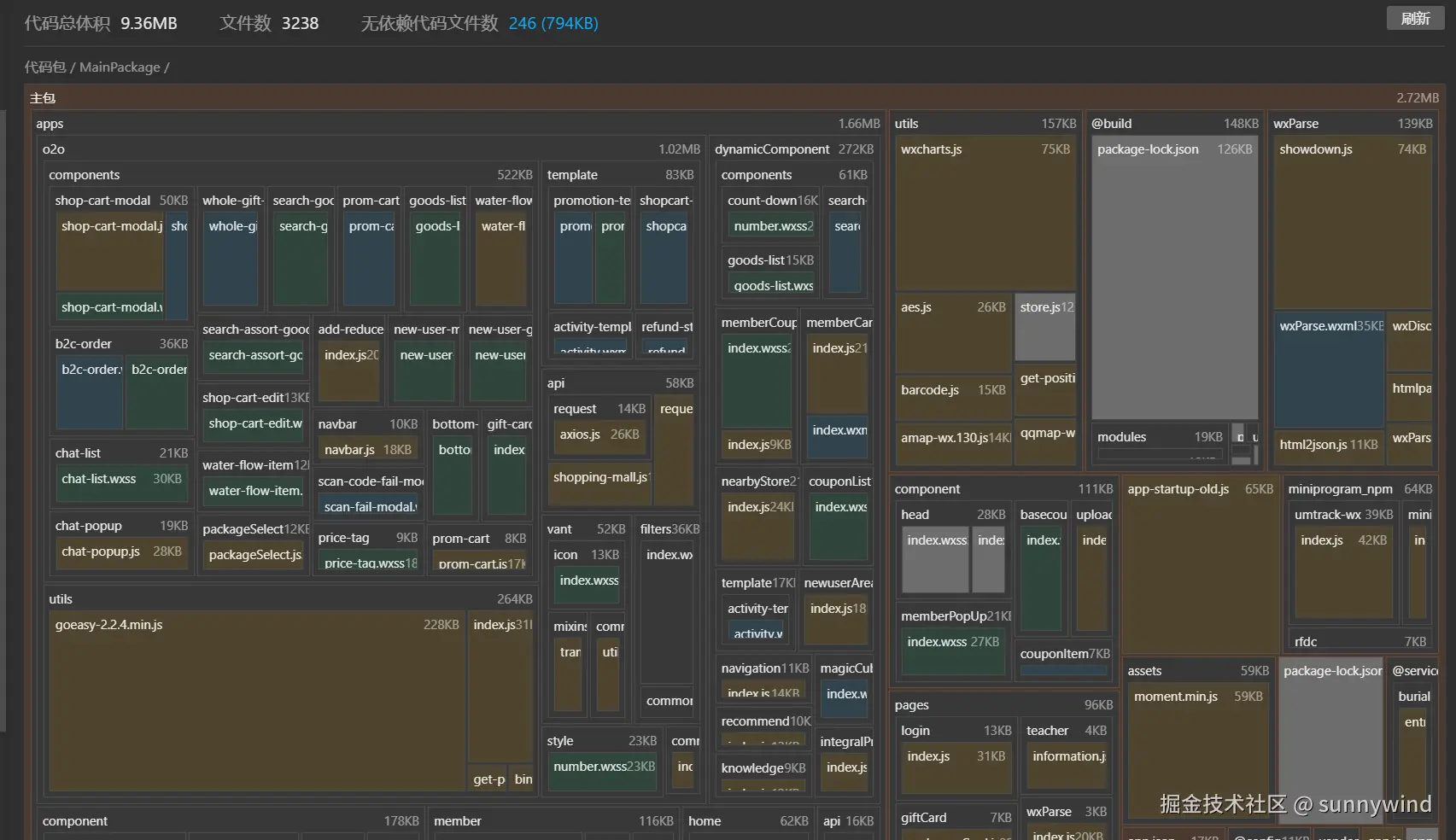Open the dynamicComponent folder header
The height and width of the screenshot is (840, 1456).
pyautogui.click(x=772, y=149)
